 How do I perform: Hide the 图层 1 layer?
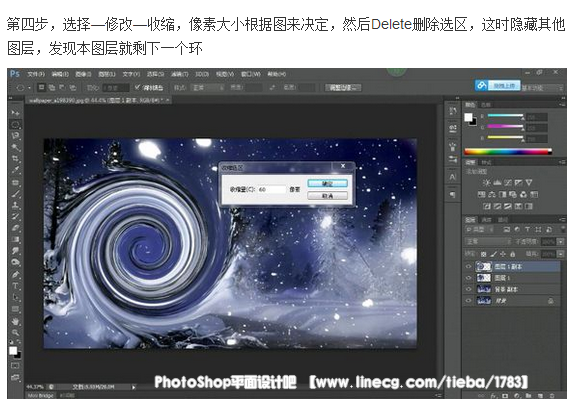[469, 278]
